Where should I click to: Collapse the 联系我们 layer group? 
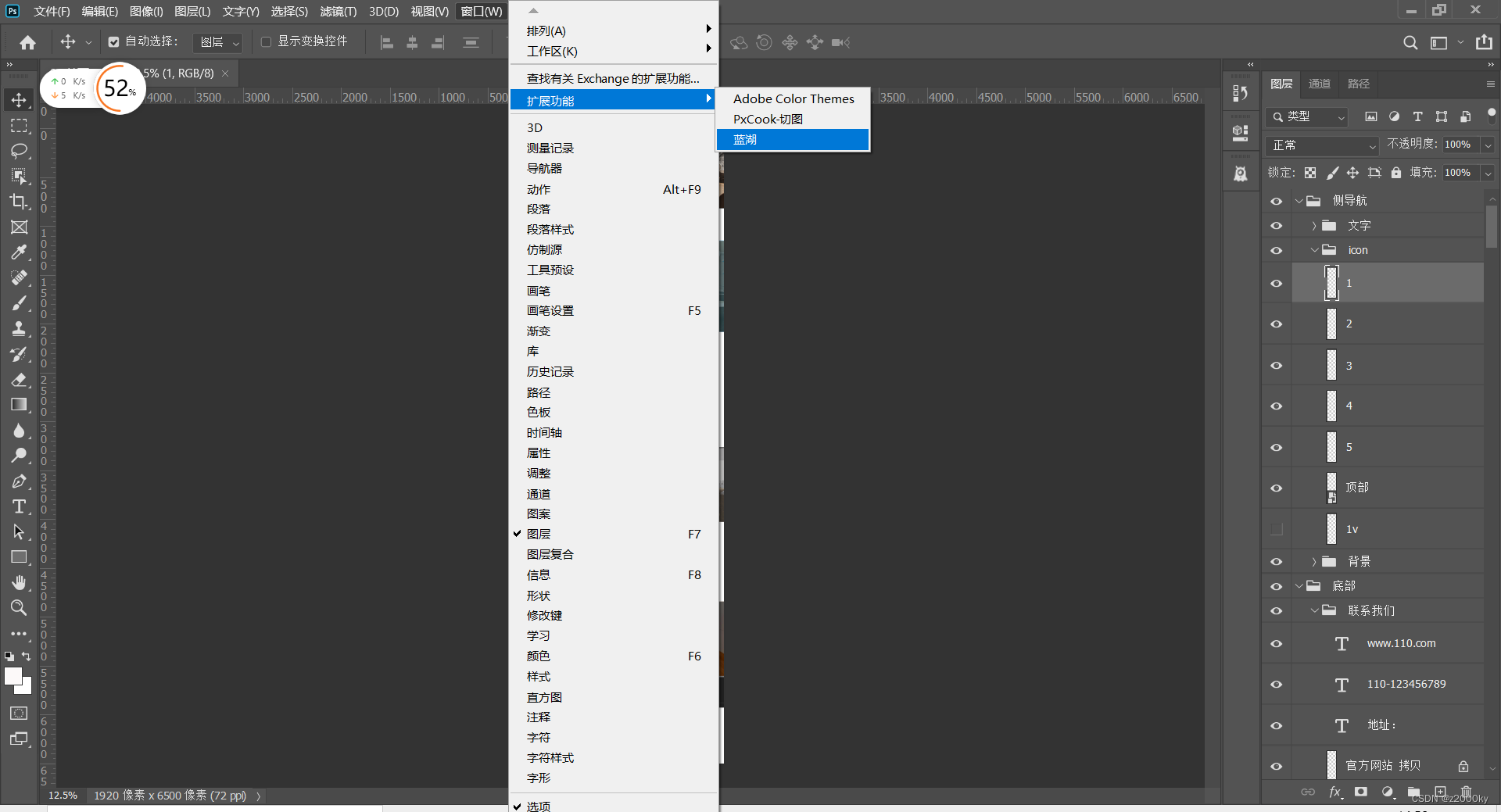coord(1314,610)
